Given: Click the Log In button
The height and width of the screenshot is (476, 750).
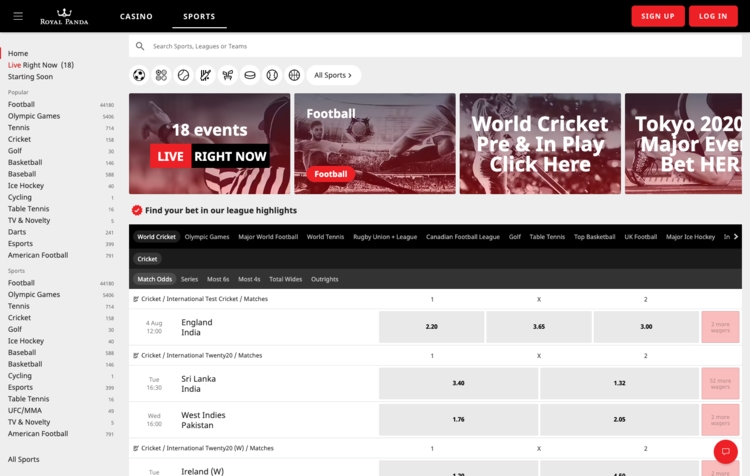Looking at the screenshot, I should coord(713,16).
